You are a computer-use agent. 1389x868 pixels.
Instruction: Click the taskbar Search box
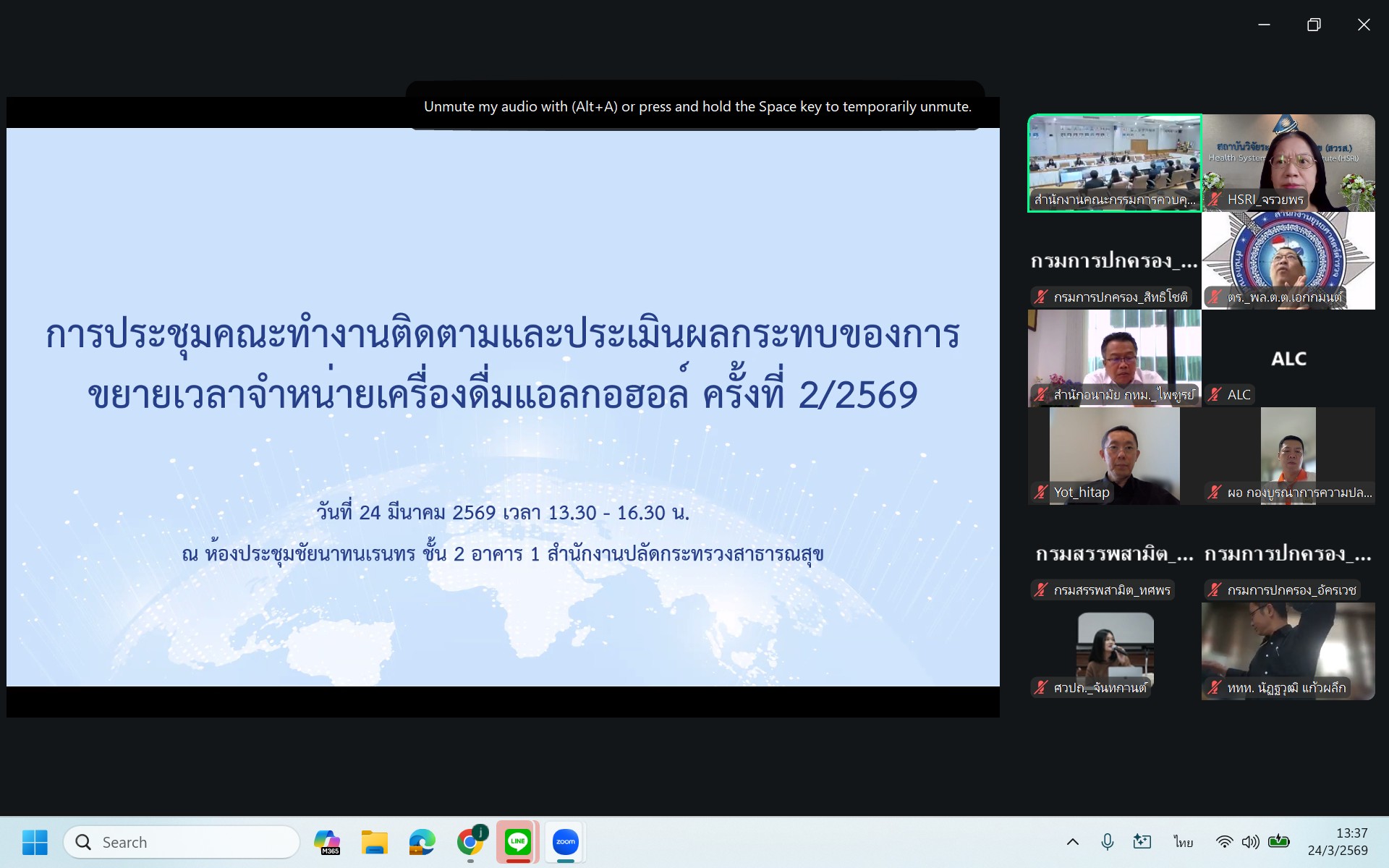[182, 842]
